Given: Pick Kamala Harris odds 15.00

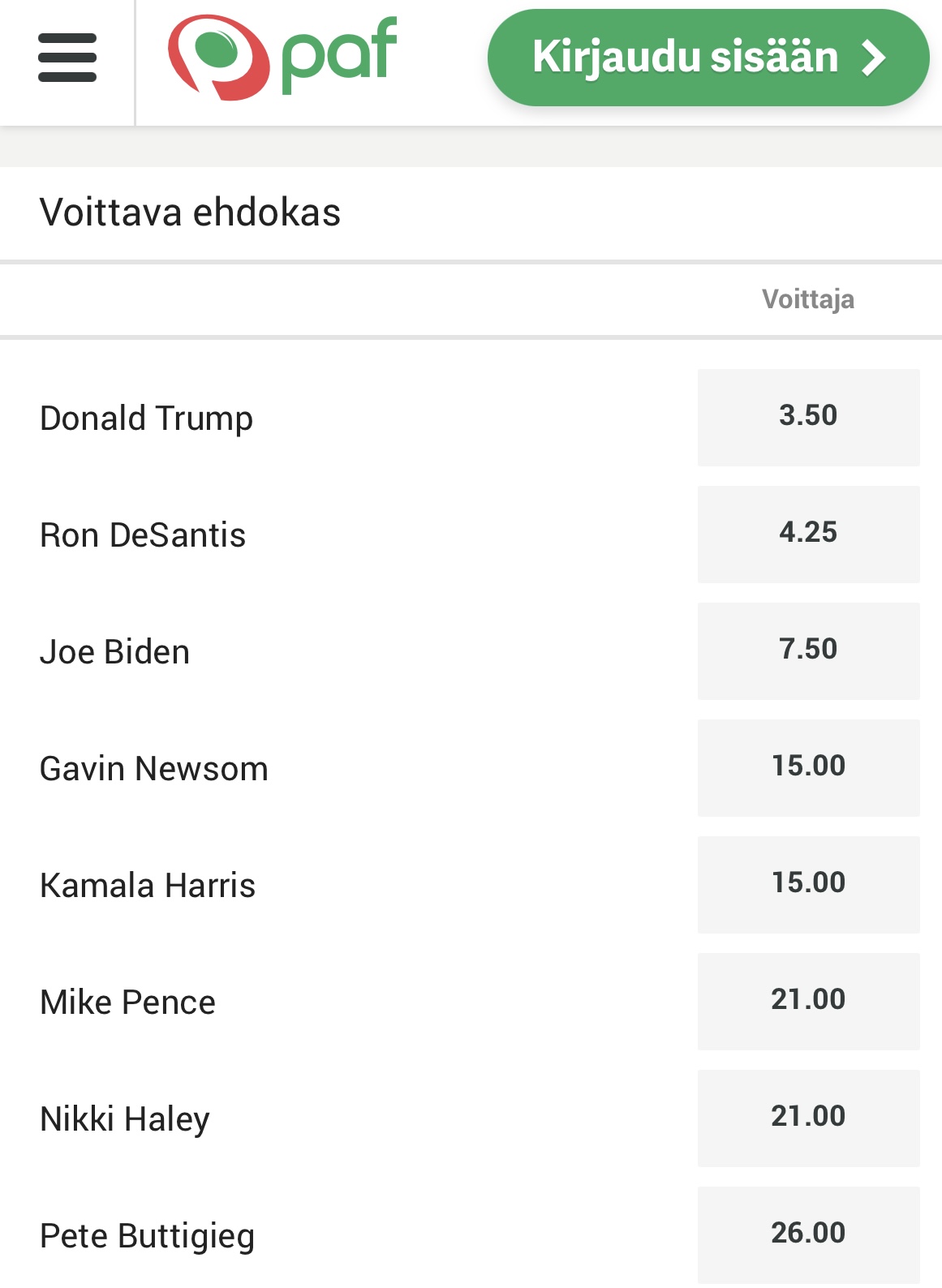Looking at the screenshot, I should [x=808, y=884].
